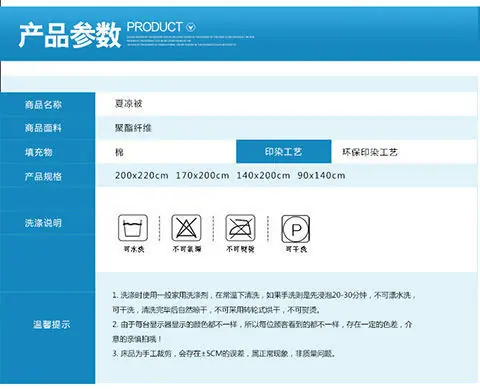Click the do-not-iron (不可熨烫) icon
Image resolution: width=480 pixels, height=389 pixels.
[x=240, y=228]
